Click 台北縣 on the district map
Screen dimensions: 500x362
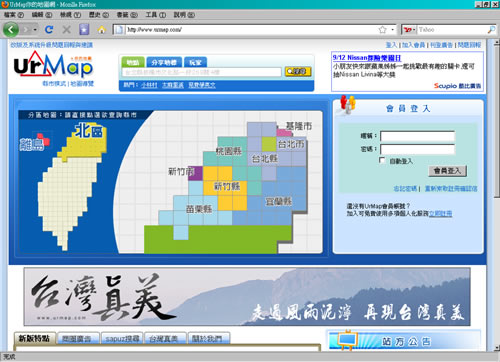[x=265, y=158]
